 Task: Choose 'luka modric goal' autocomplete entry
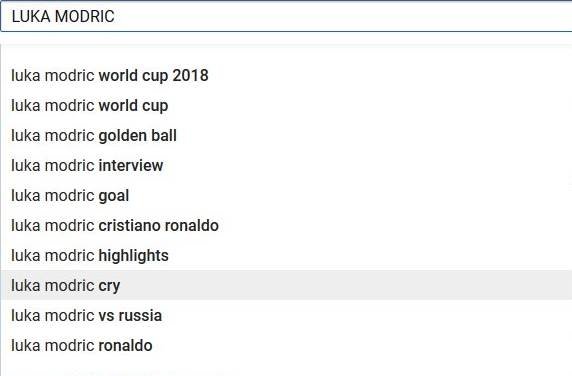click(x=286, y=195)
